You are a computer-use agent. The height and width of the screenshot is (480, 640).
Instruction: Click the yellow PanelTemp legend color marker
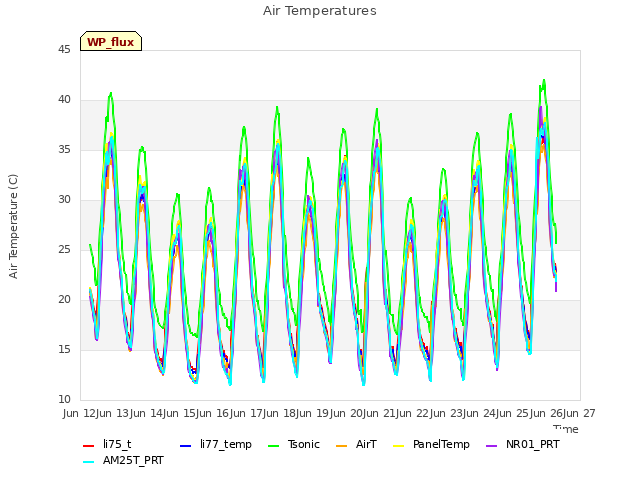pyautogui.click(x=398, y=446)
